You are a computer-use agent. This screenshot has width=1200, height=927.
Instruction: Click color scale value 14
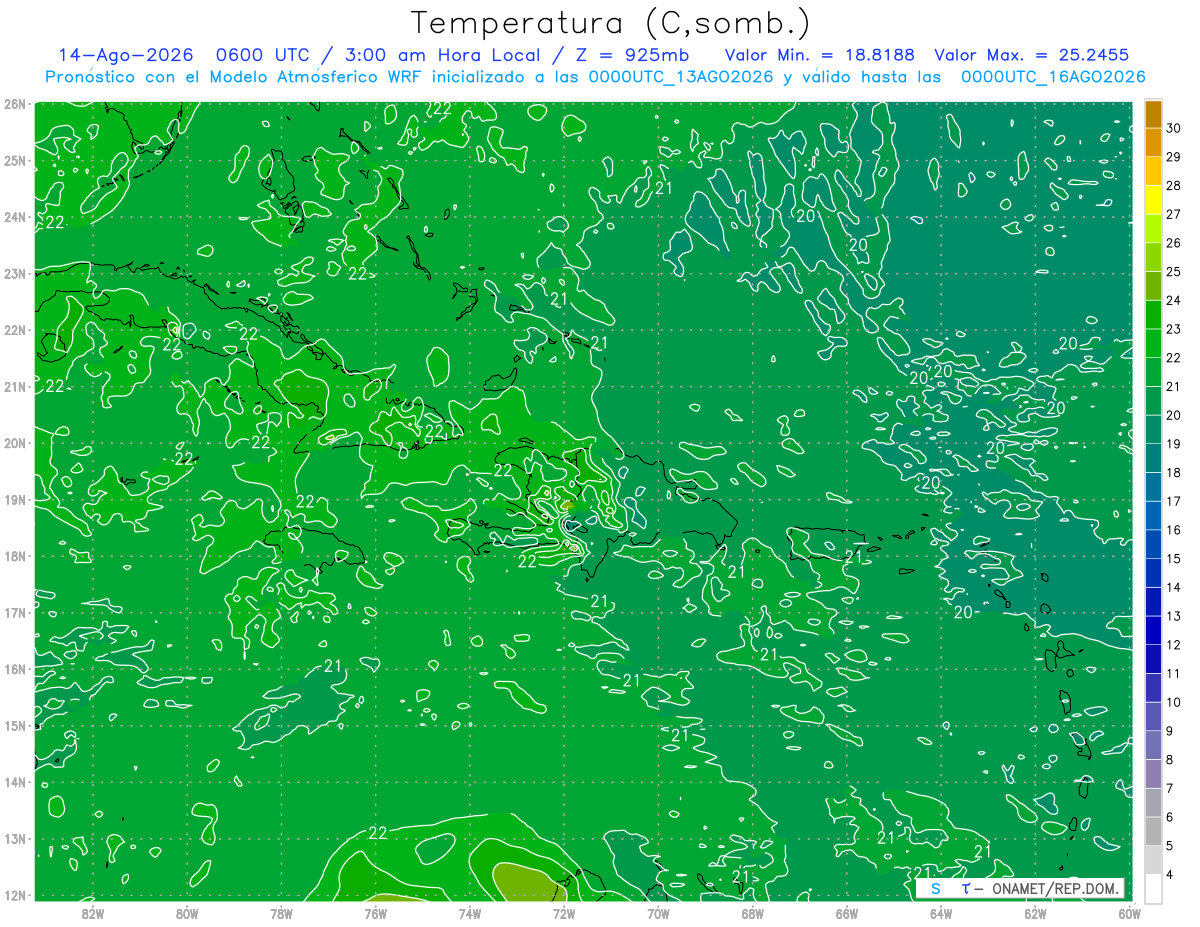pos(1174,588)
